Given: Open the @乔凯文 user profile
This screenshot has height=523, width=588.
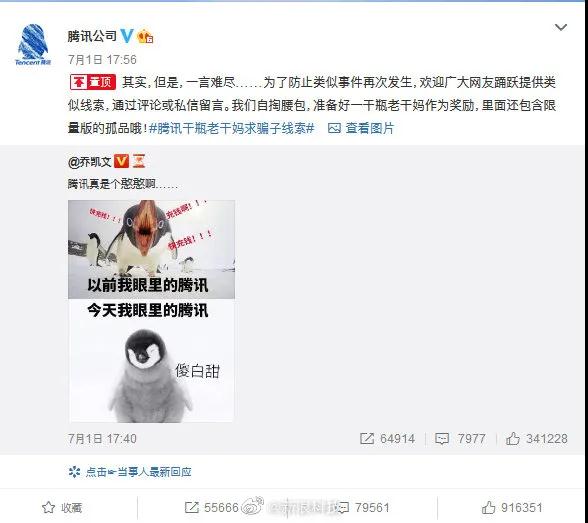Looking at the screenshot, I should point(90,162).
